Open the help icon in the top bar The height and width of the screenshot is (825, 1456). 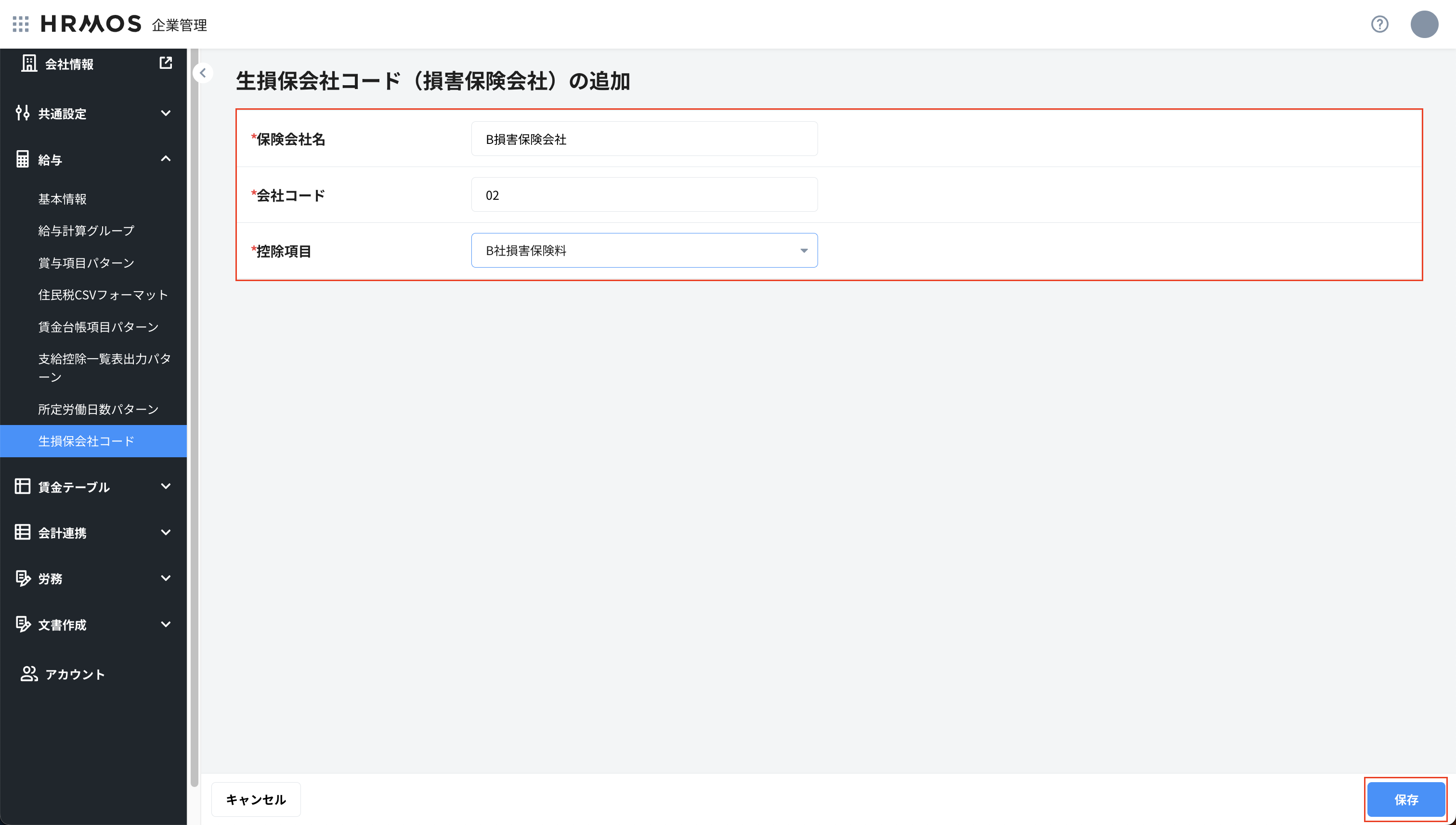tap(1379, 25)
